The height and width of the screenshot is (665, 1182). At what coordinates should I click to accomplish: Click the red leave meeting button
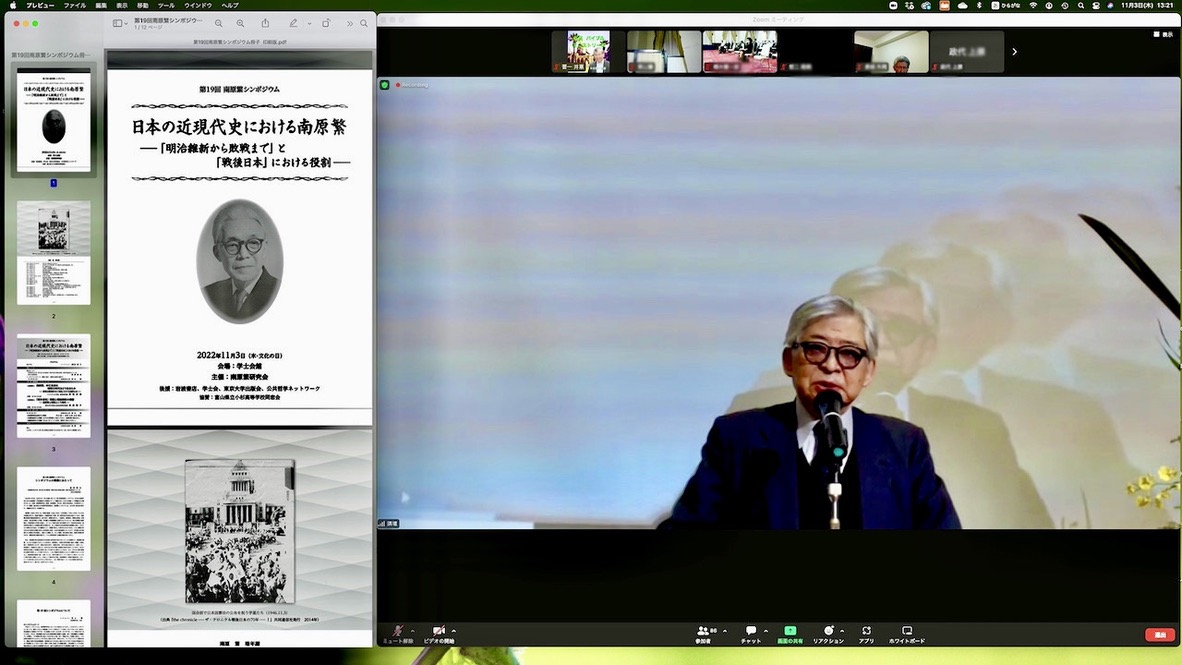click(x=1159, y=635)
